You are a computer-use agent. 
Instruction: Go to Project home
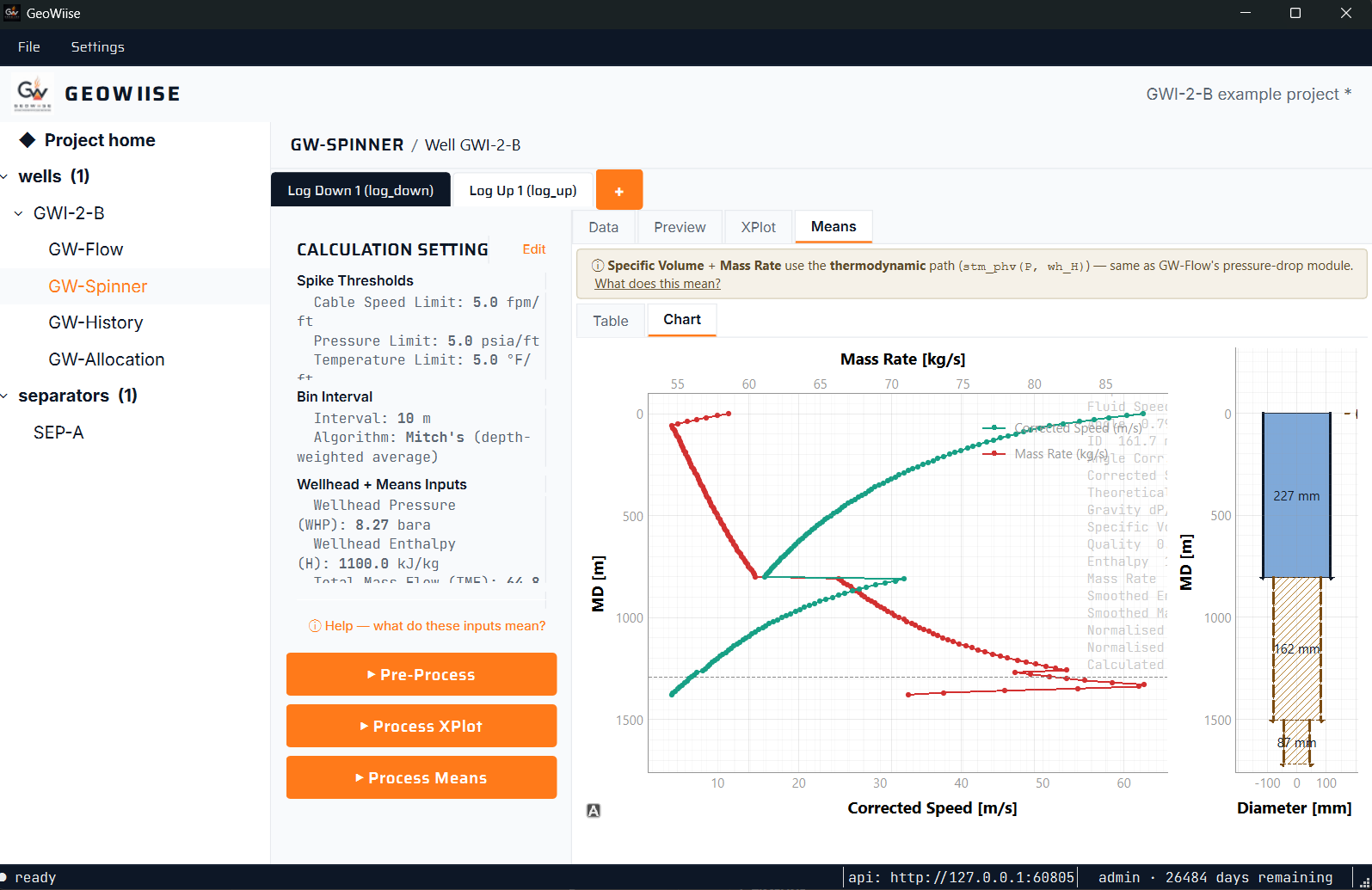(100, 140)
